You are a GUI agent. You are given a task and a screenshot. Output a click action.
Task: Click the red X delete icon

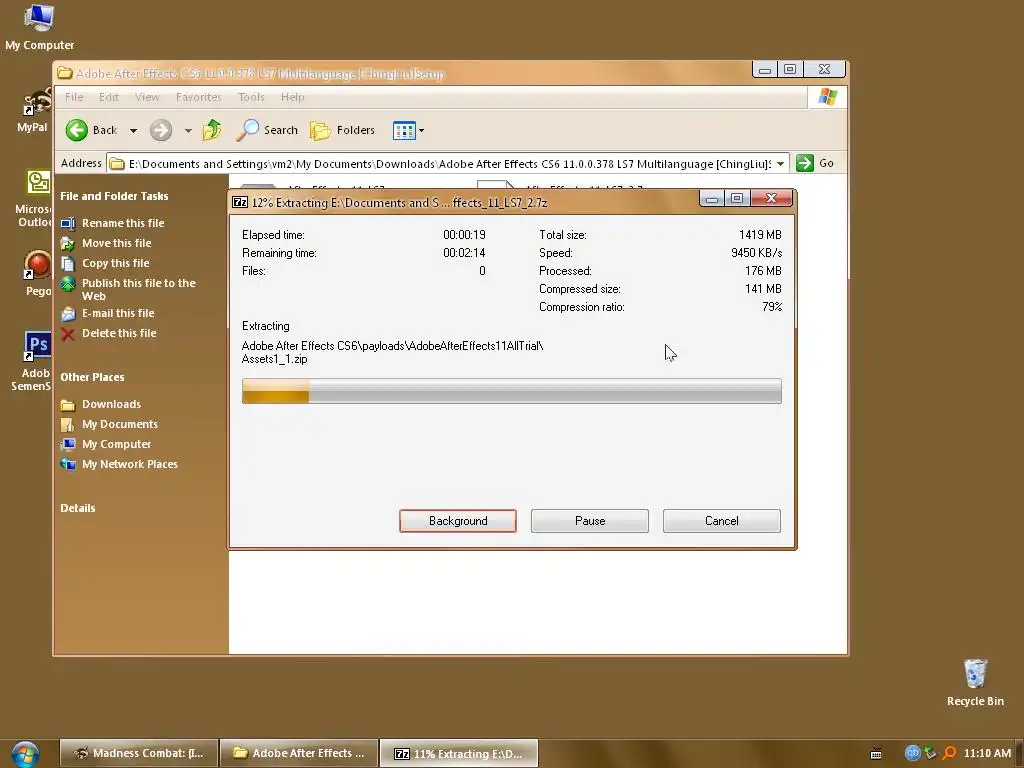(68, 334)
